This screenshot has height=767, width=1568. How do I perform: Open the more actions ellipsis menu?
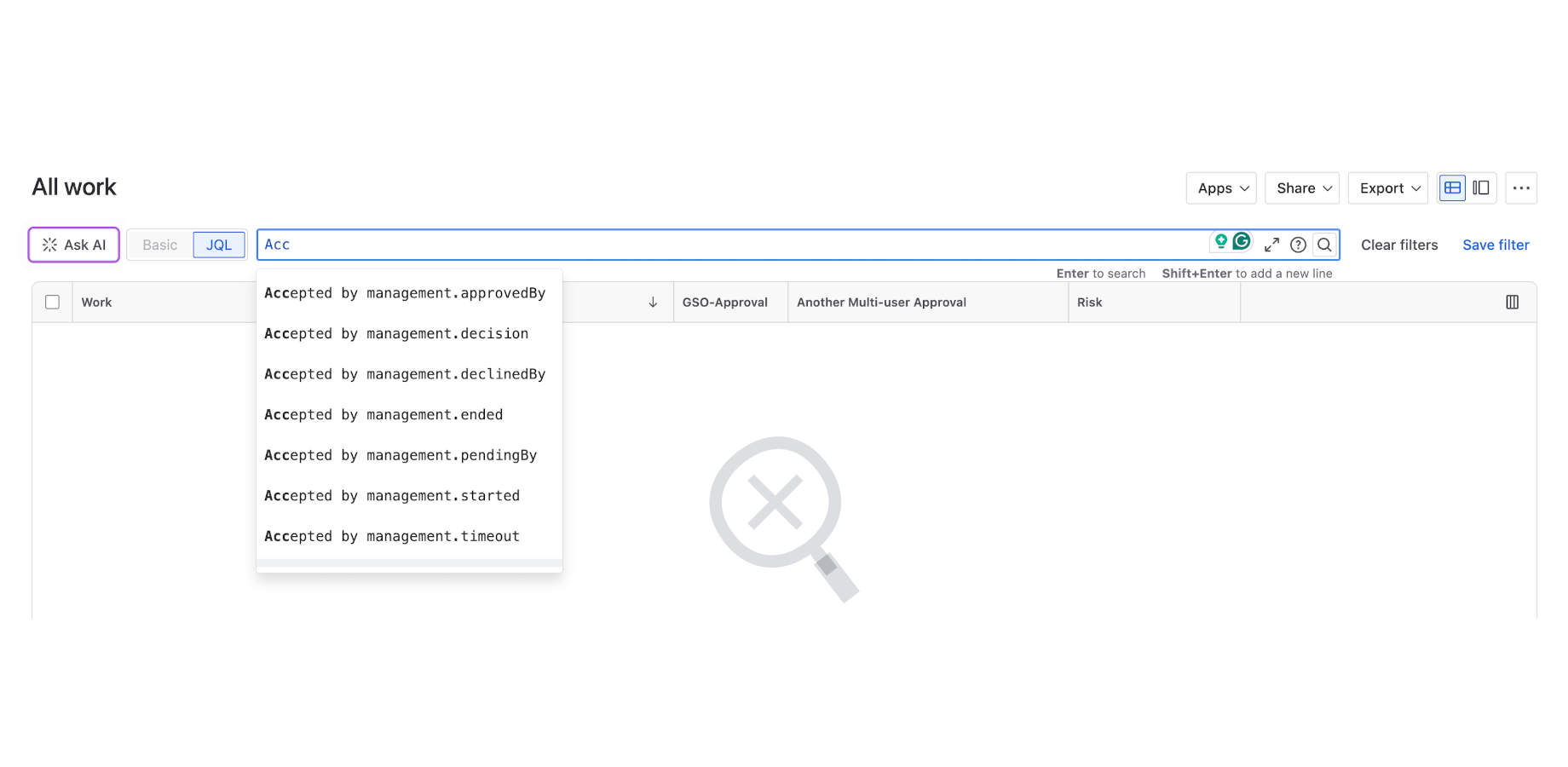[1521, 188]
